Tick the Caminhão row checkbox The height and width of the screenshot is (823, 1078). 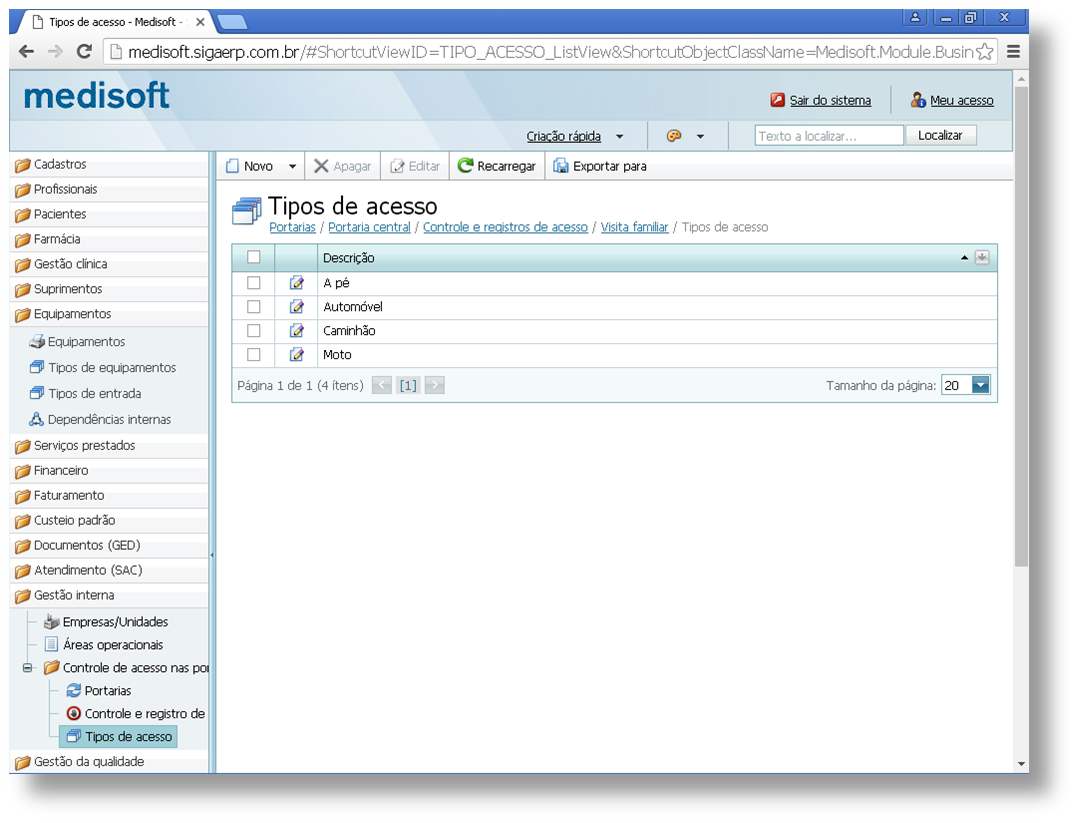[254, 331]
